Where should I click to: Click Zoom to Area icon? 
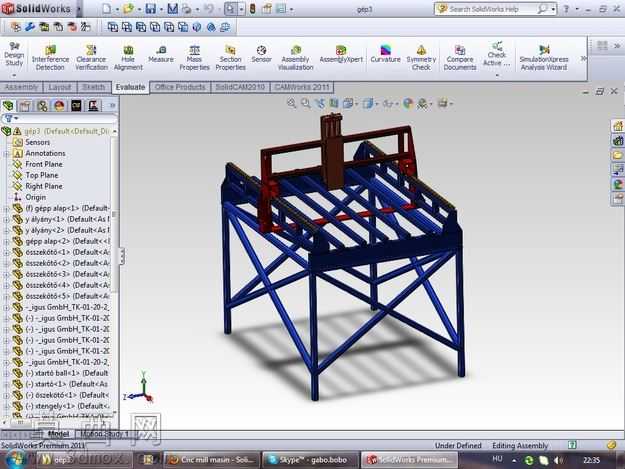(306, 104)
